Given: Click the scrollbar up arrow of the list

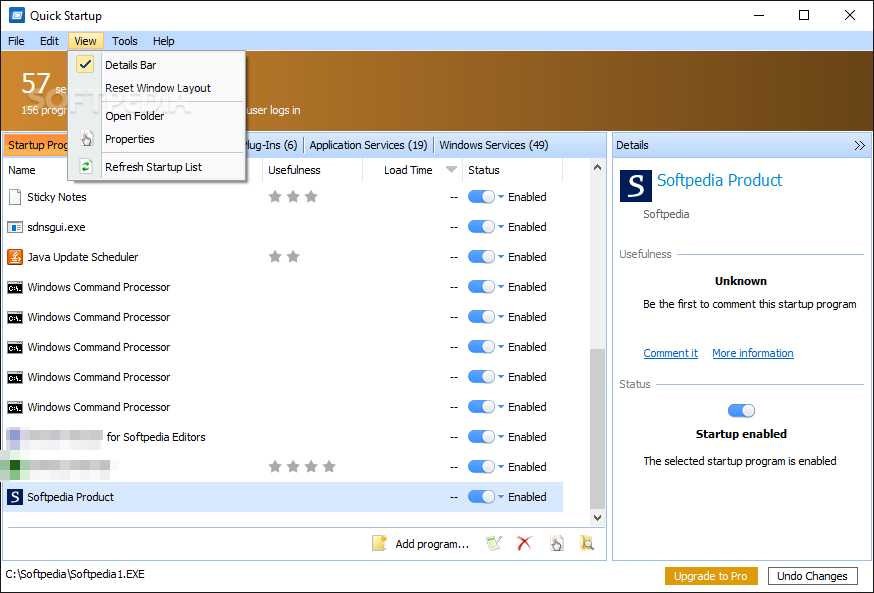Looking at the screenshot, I should click(597, 167).
